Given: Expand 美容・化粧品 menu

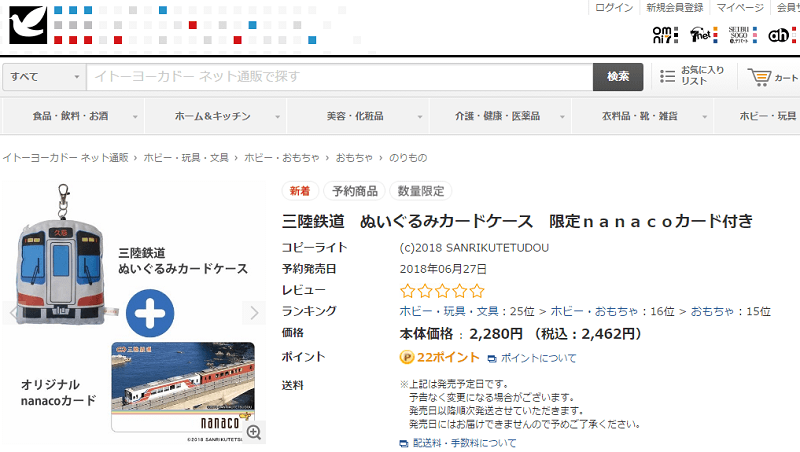Looking at the screenshot, I should (359, 116).
